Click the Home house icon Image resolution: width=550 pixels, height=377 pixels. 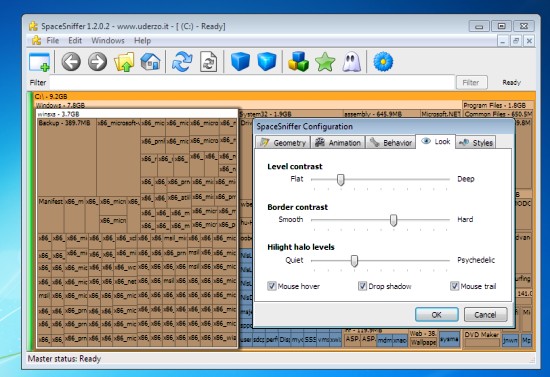[x=150, y=62]
